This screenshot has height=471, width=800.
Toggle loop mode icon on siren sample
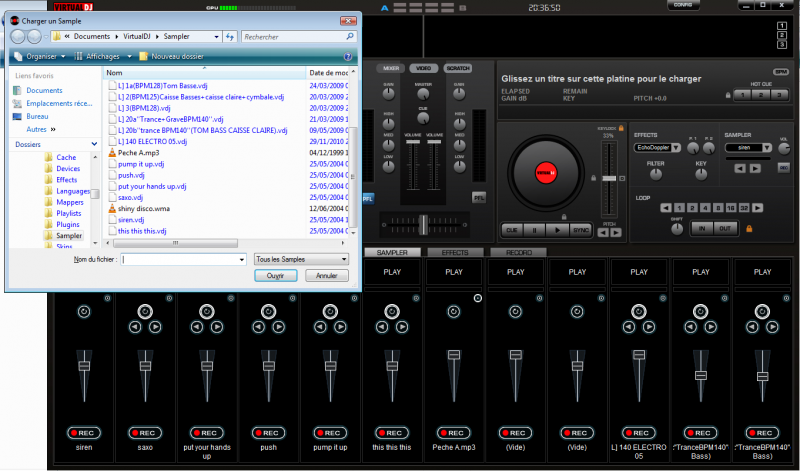(x=83, y=312)
